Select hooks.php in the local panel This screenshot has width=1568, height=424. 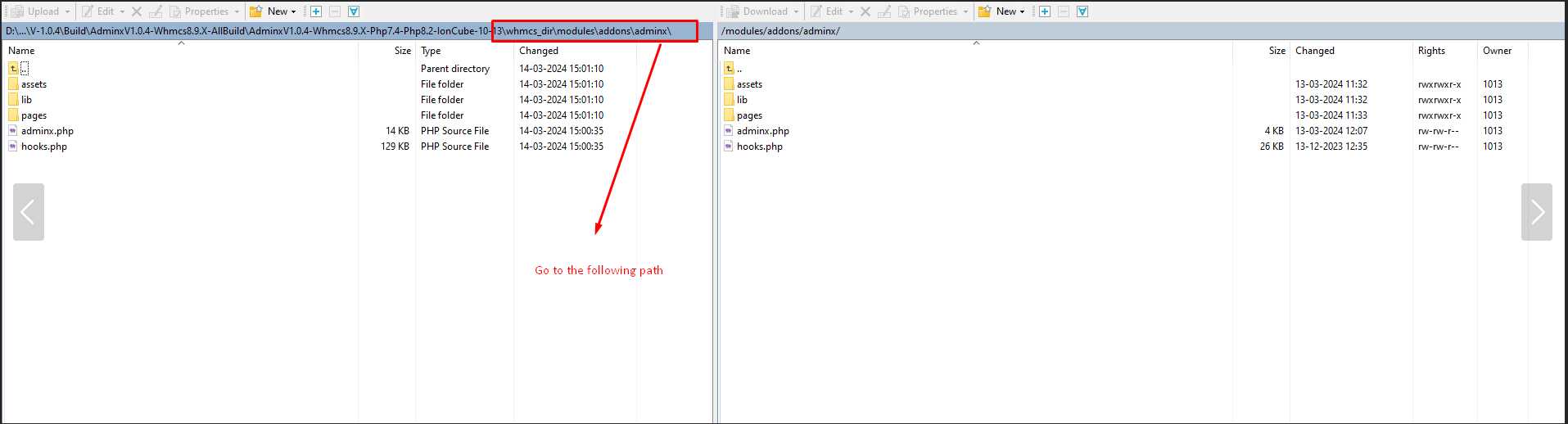(x=44, y=147)
